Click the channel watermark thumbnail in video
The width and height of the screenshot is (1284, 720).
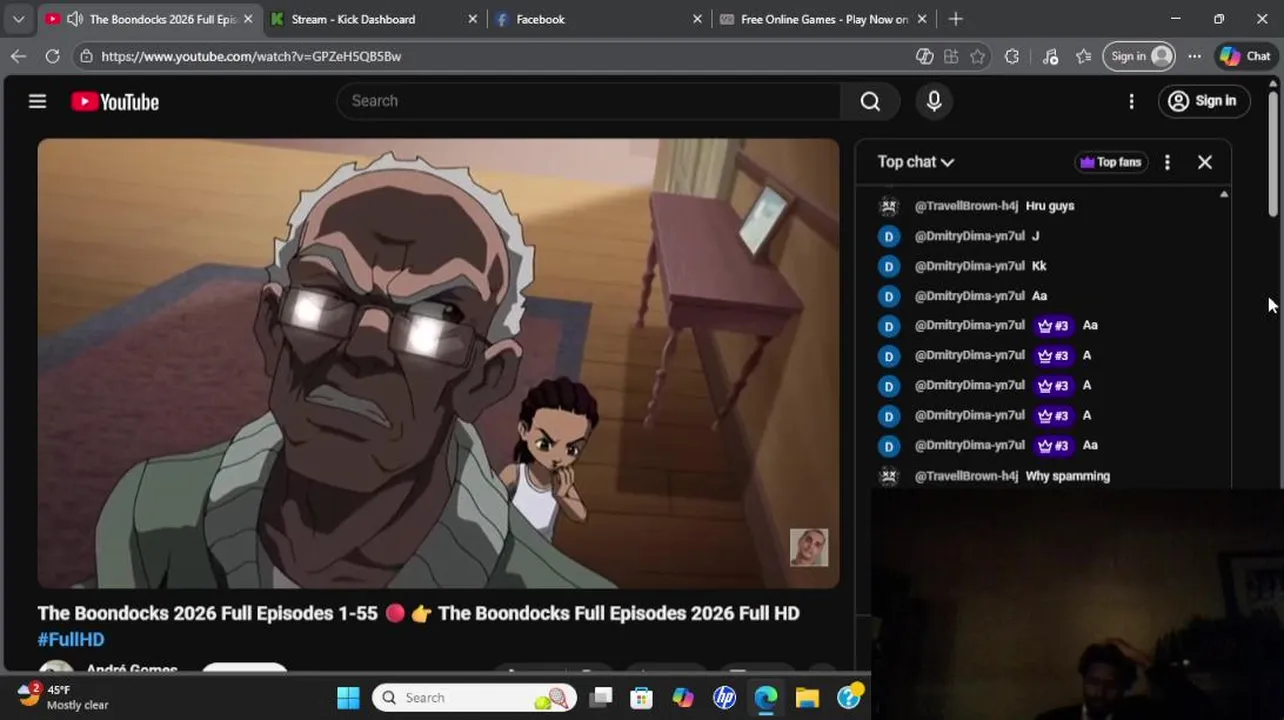[809, 547]
